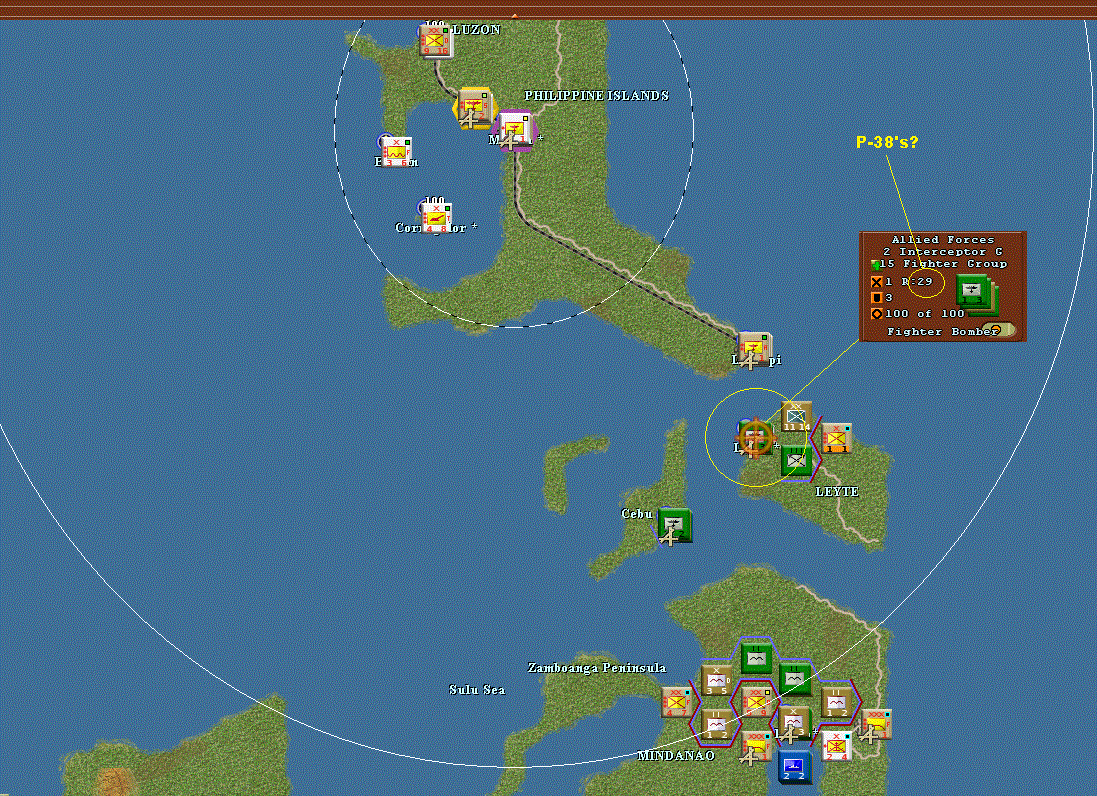Image resolution: width=1097 pixels, height=796 pixels.
Task: Select tan brigade counter with airfield marker
Action: (795, 723)
